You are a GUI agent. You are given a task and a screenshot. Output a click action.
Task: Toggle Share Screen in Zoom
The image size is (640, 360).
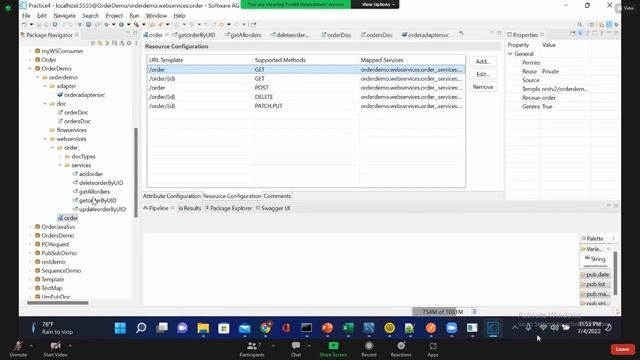pyautogui.click(x=333, y=349)
